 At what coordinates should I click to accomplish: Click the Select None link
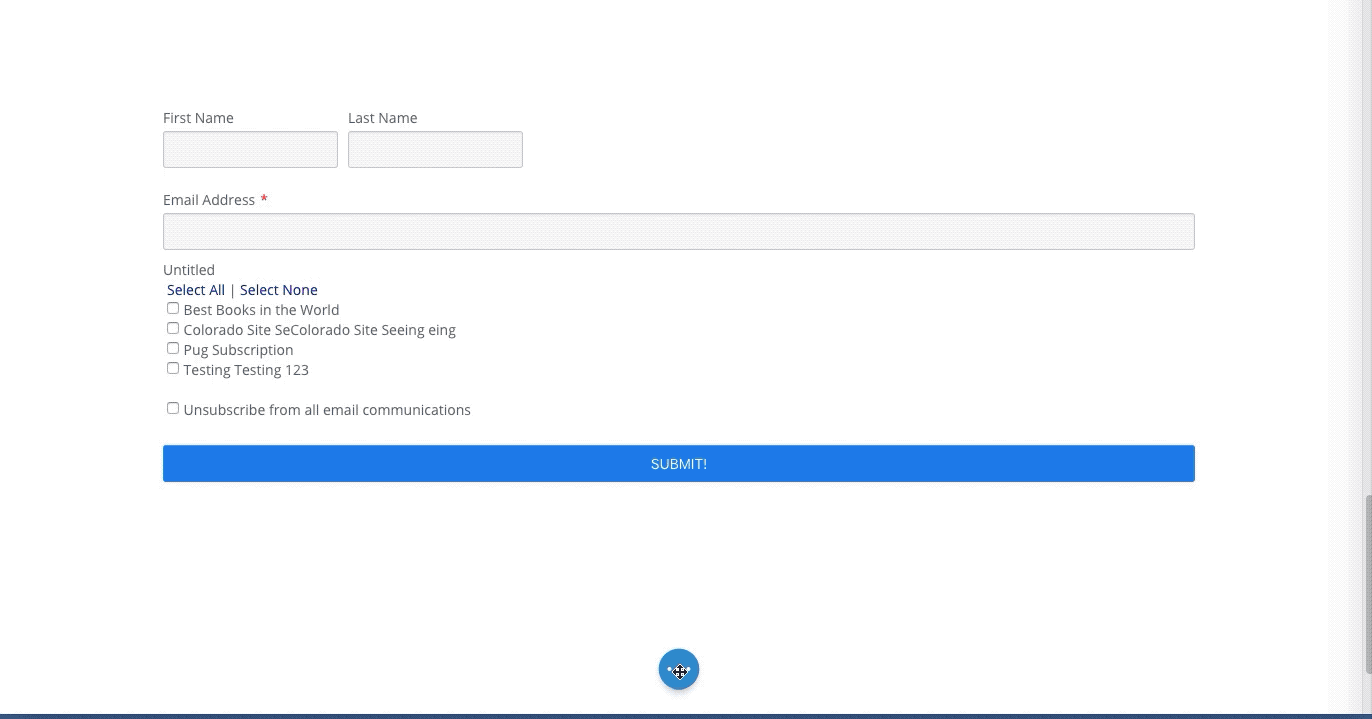click(x=279, y=290)
